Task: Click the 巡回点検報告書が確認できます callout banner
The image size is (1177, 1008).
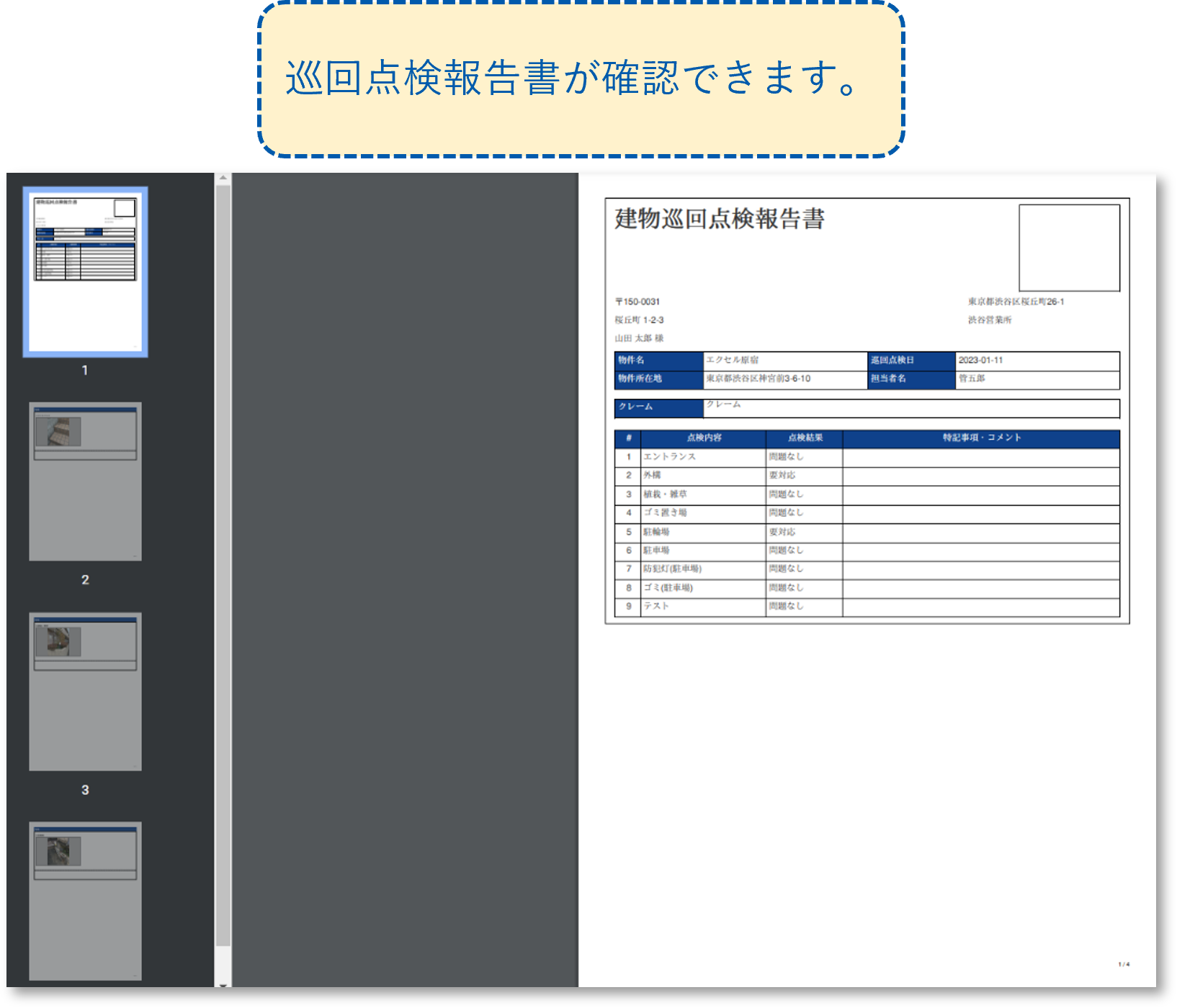Action: 581,78
